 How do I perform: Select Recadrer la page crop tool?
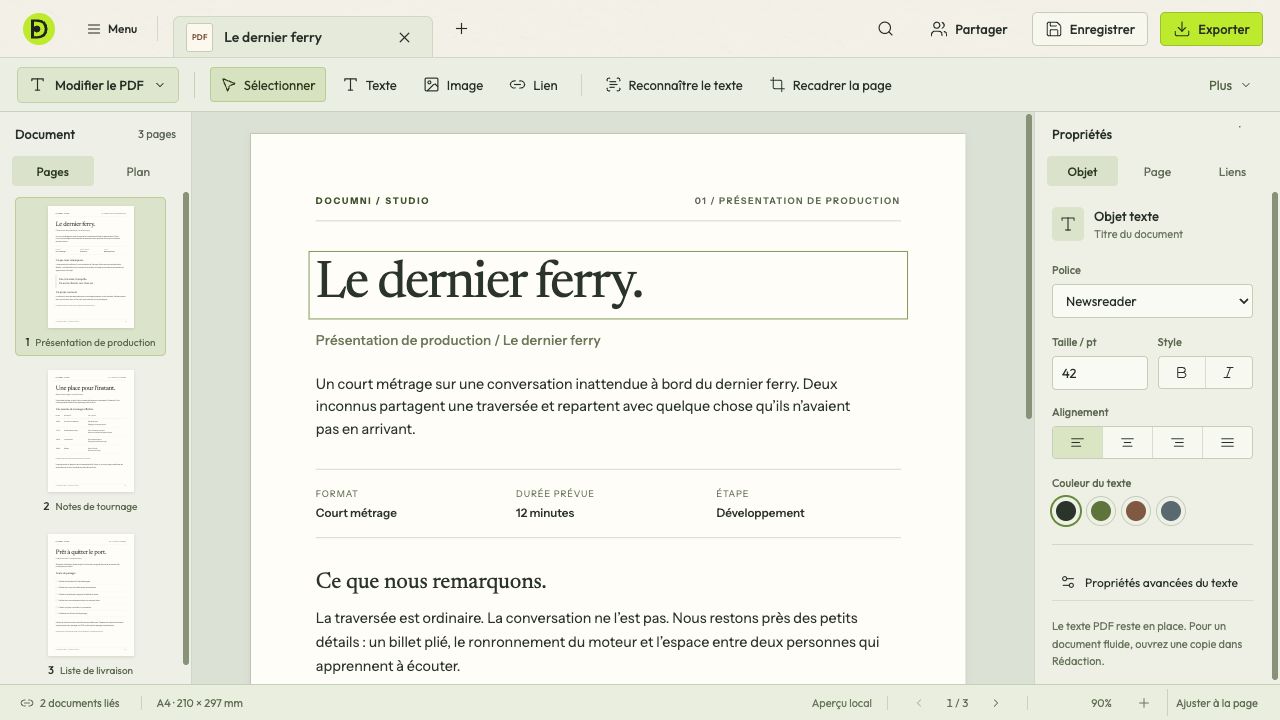coord(830,85)
